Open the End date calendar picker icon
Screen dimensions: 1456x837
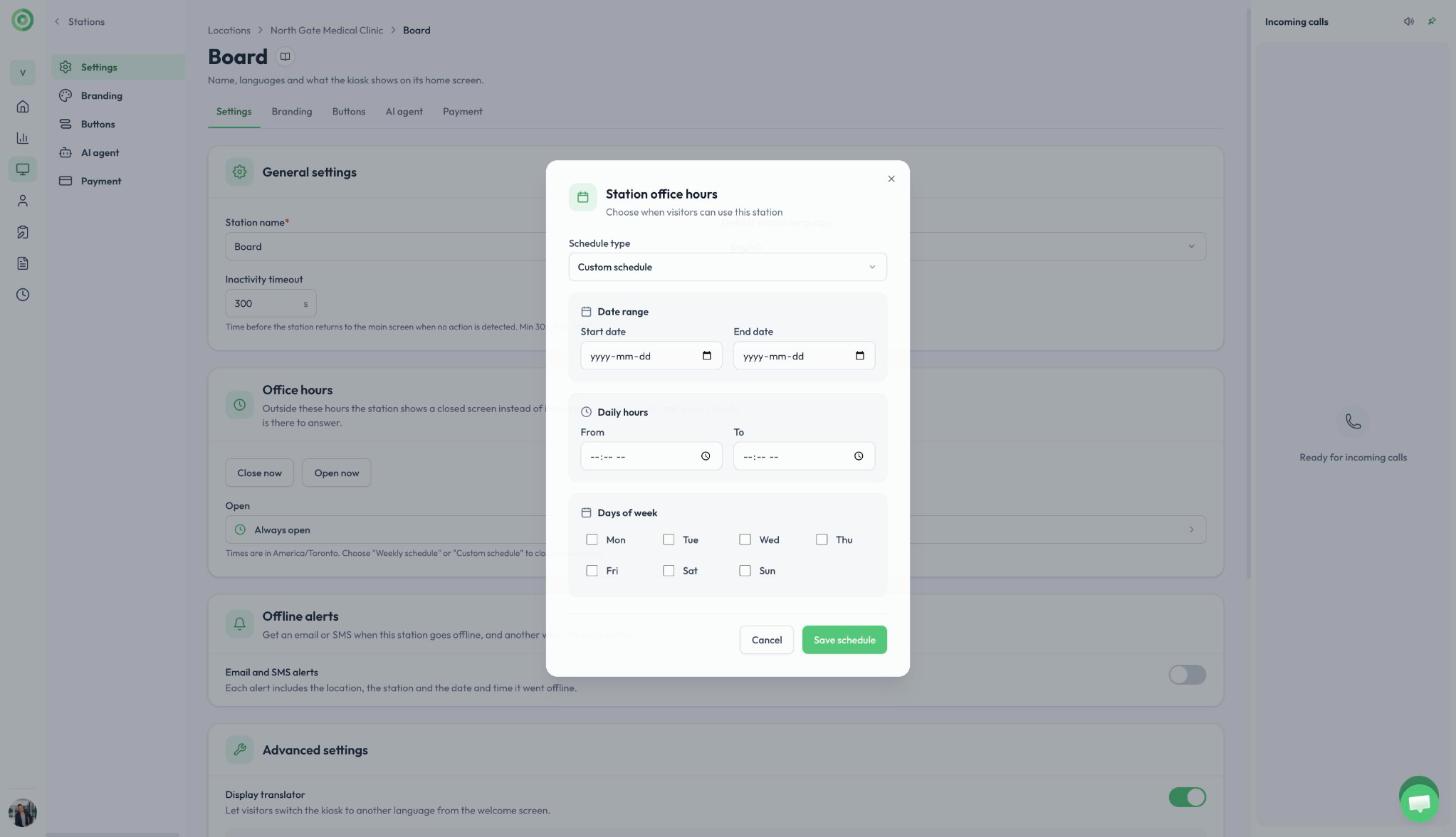[860, 356]
